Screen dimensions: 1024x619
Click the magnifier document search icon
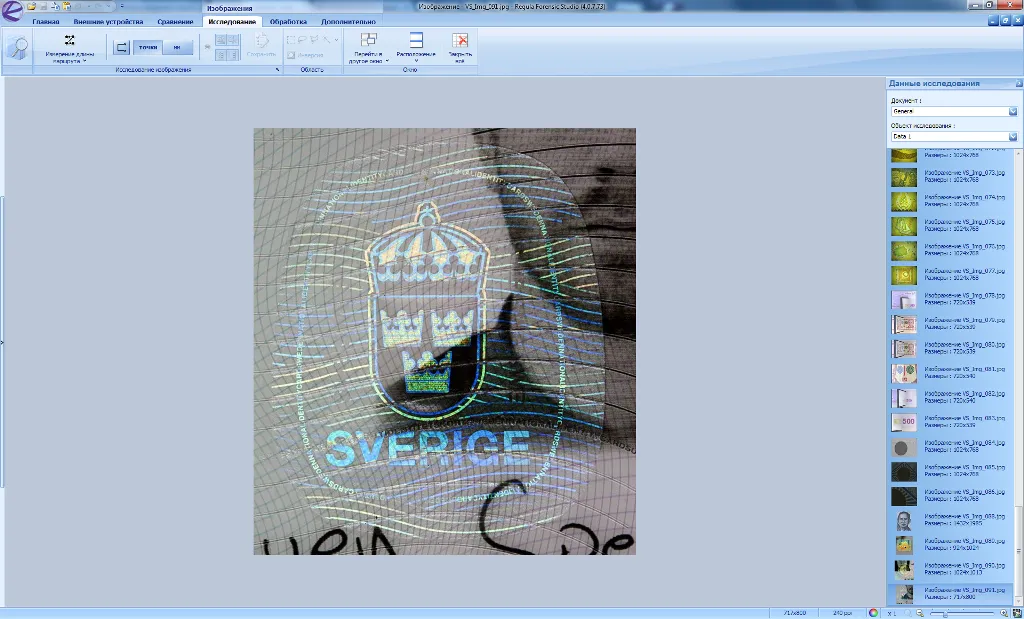(17, 50)
